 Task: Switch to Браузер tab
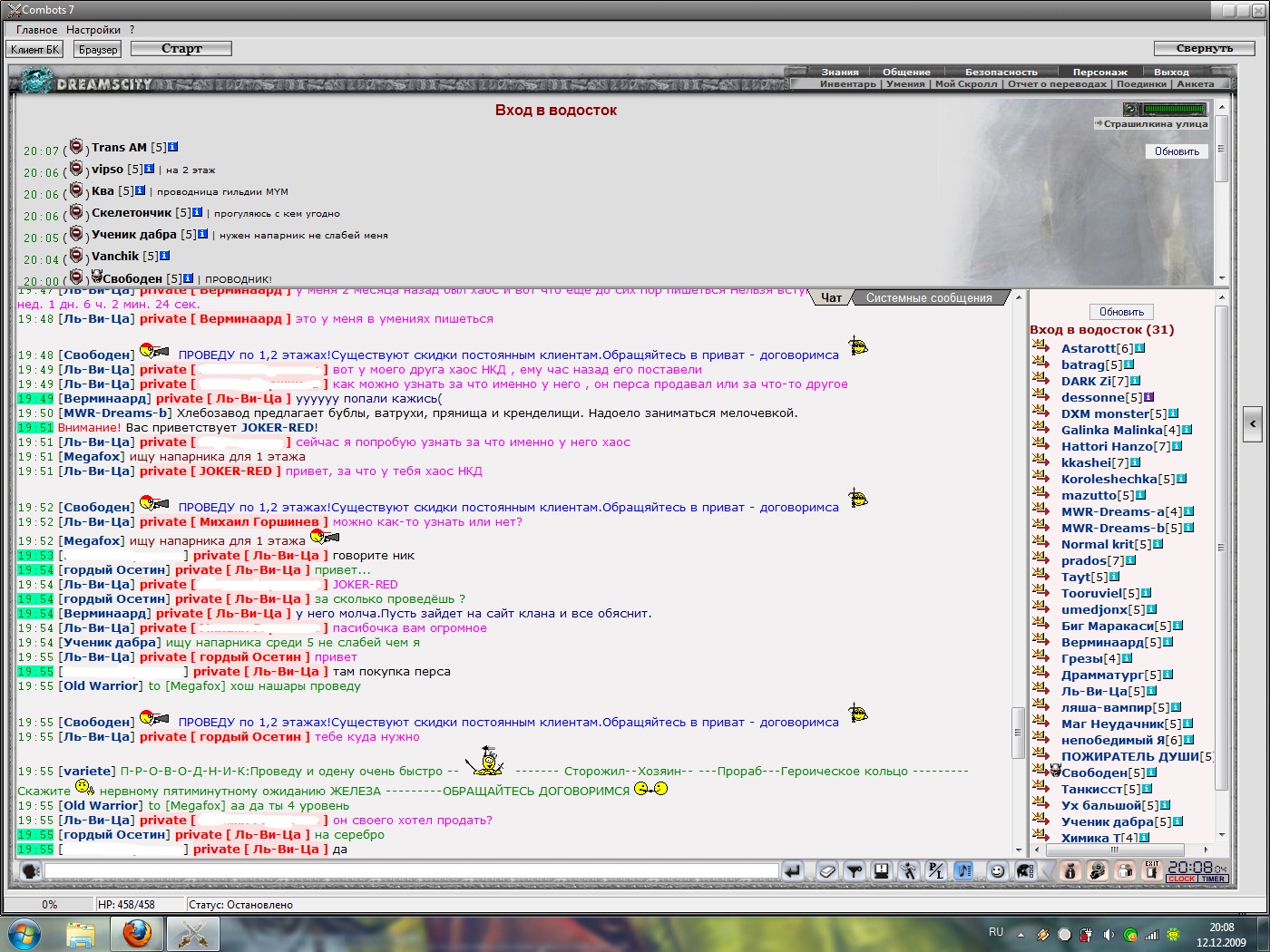(98, 49)
